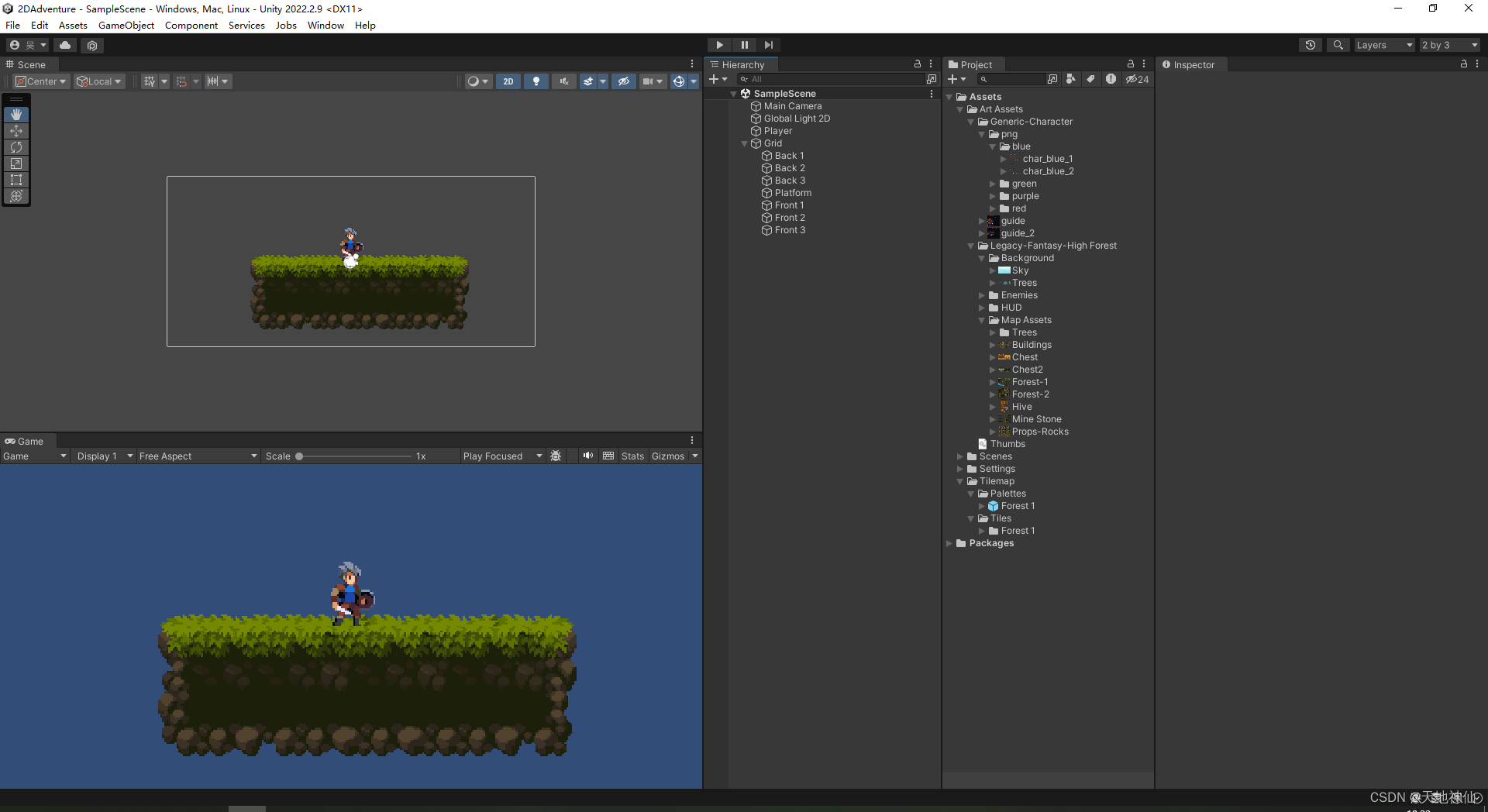
Task: Open the Play Focused dropdown
Action: [502, 456]
